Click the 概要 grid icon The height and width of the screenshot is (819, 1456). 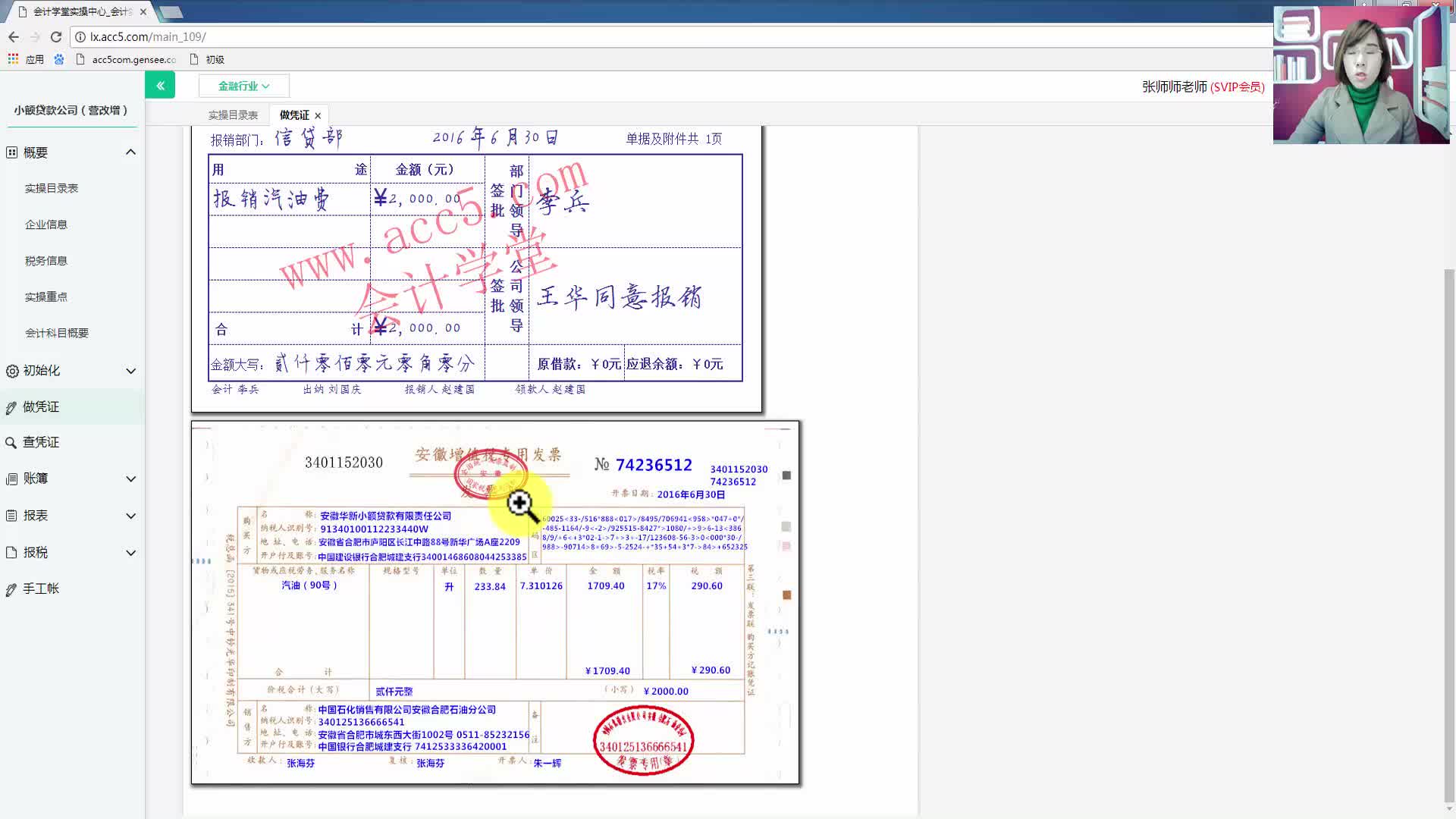pos(11,152)
